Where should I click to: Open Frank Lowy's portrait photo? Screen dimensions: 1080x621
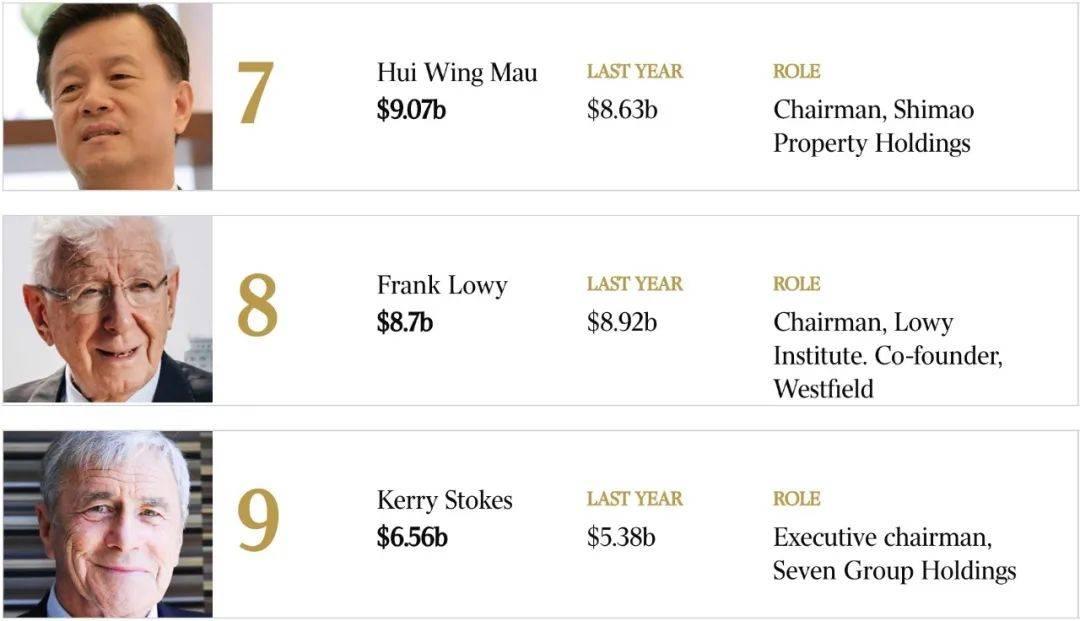[108, 309]
